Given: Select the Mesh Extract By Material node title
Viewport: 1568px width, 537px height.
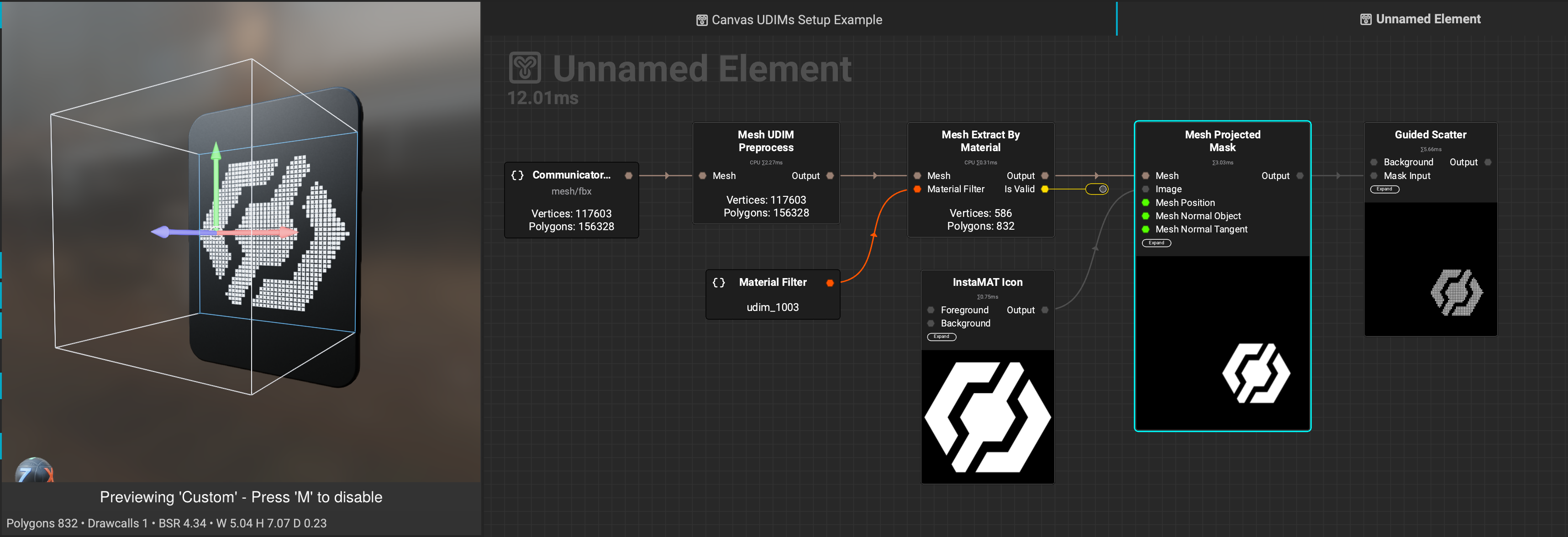Looking at the screenshot, I should click(981, 141).
